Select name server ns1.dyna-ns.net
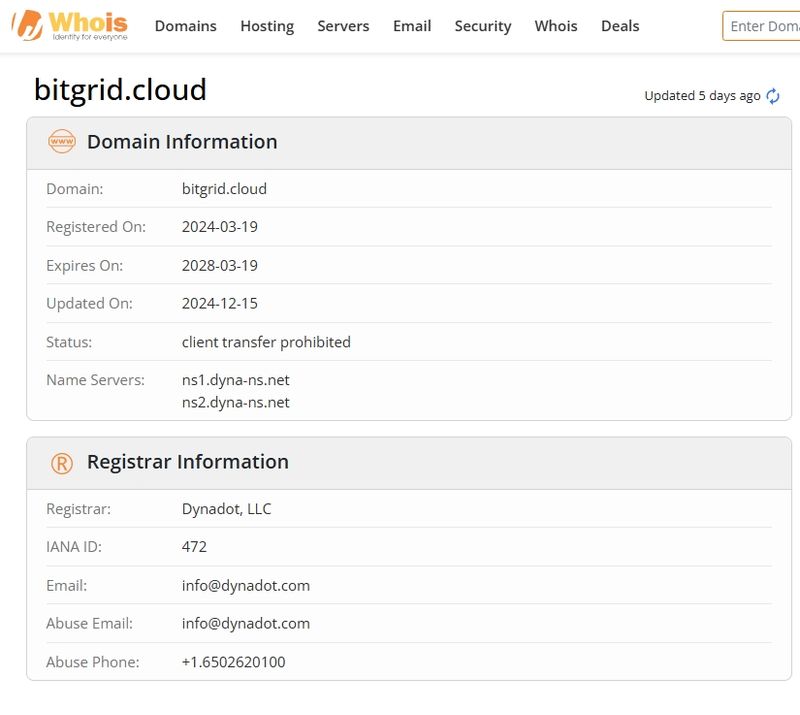The height and width of the screenshot is (715, 800). (x=235, y=380)
